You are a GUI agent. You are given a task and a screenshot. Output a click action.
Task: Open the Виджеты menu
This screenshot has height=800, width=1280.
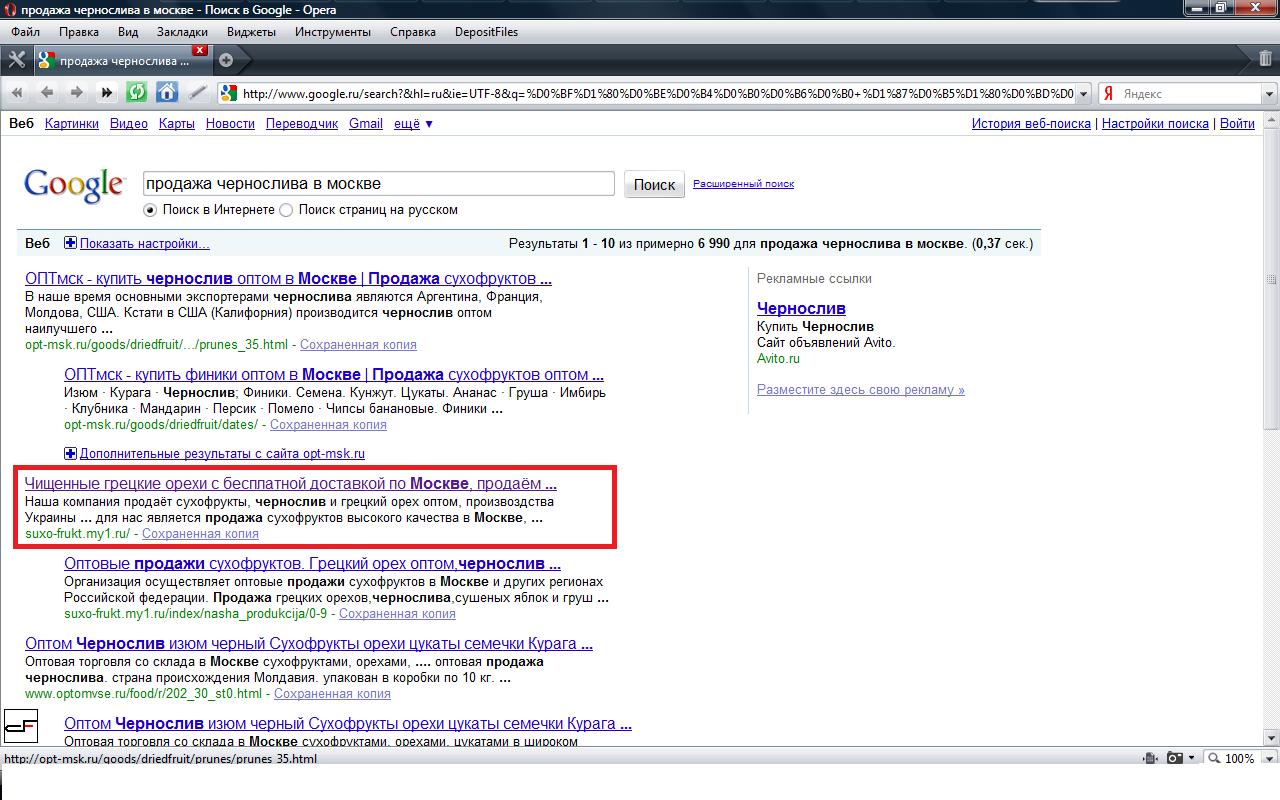(x=251, y=32)
